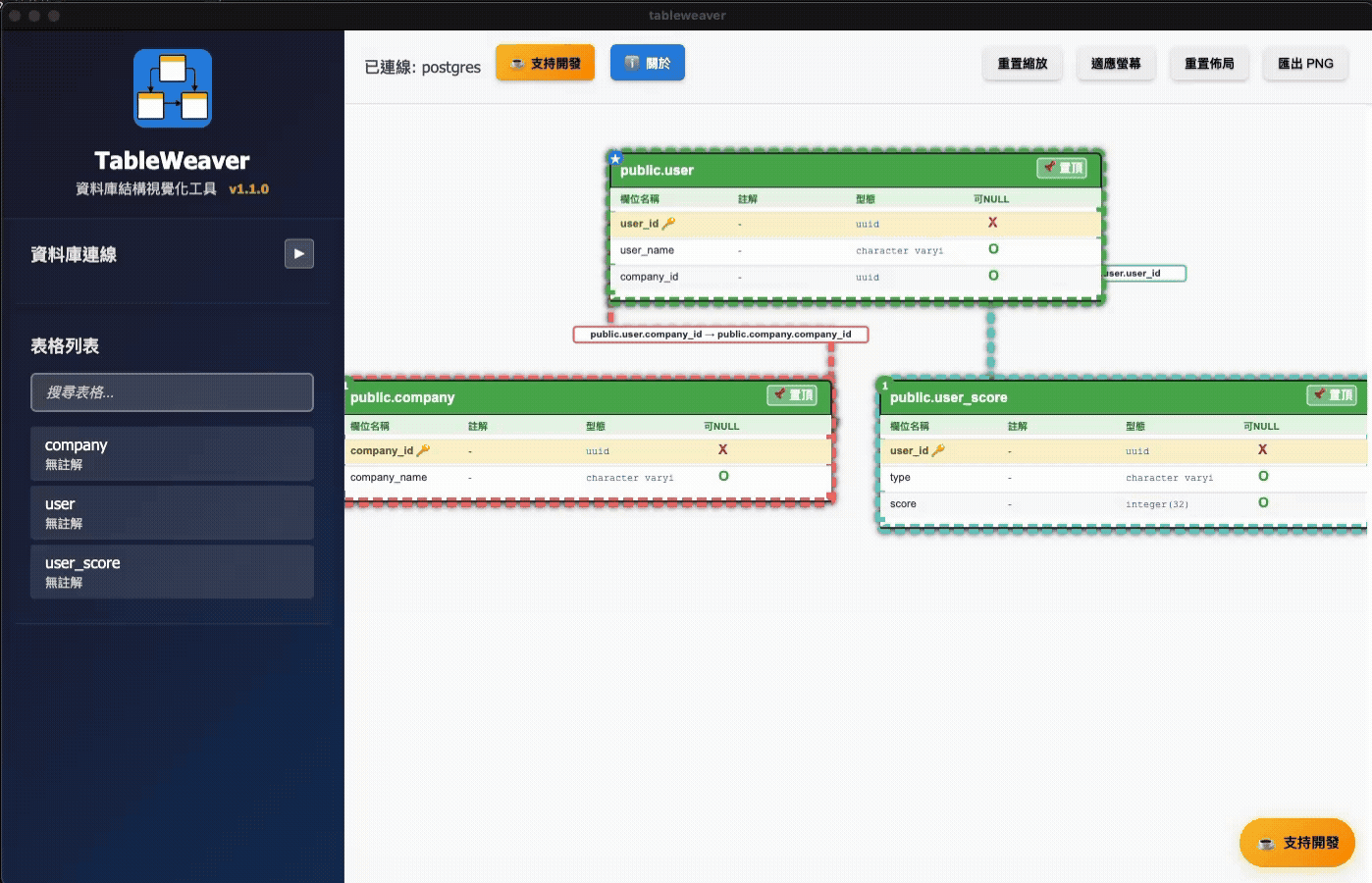Click the orange support development button in toolbar
The width and height of the screenshot is (1372, 883).
click(x=545, y=64)
